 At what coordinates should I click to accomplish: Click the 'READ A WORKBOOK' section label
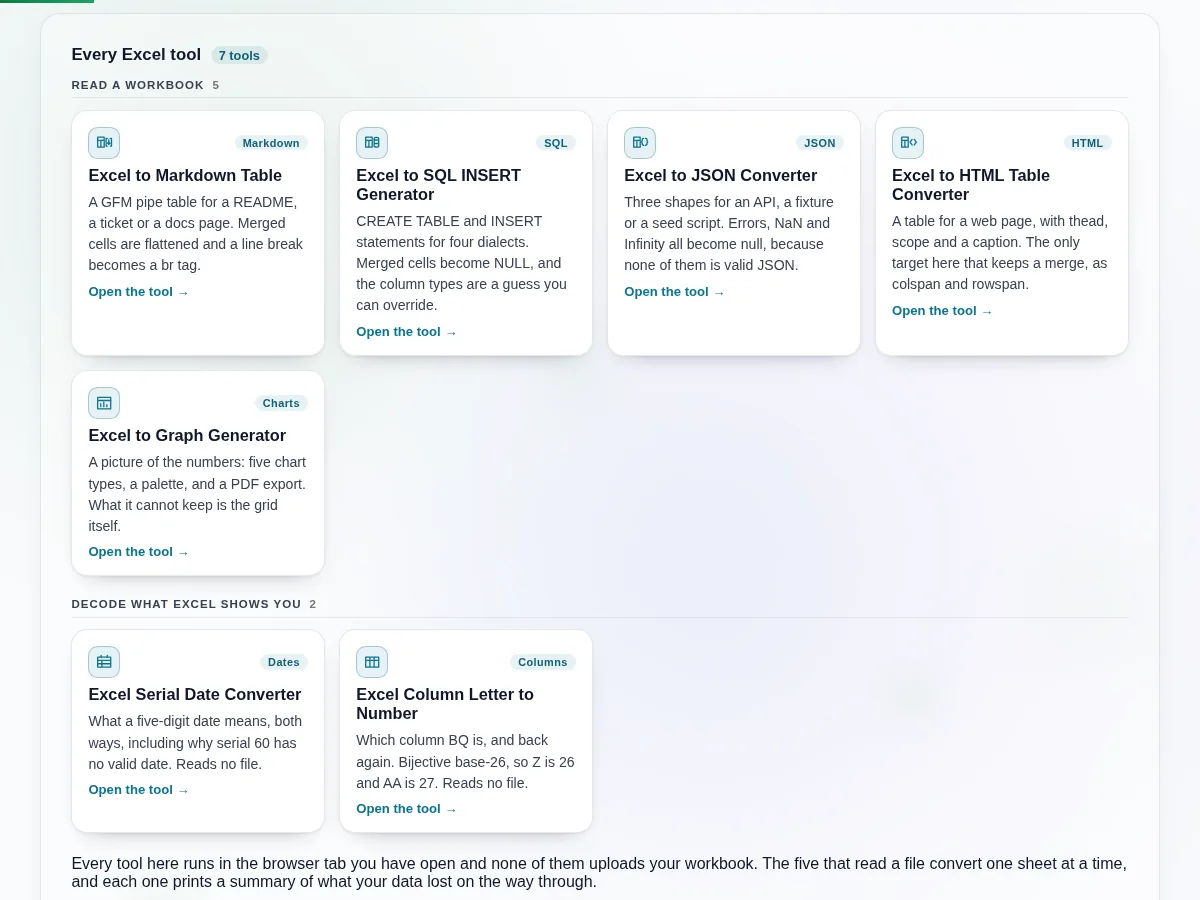point(138,85)
